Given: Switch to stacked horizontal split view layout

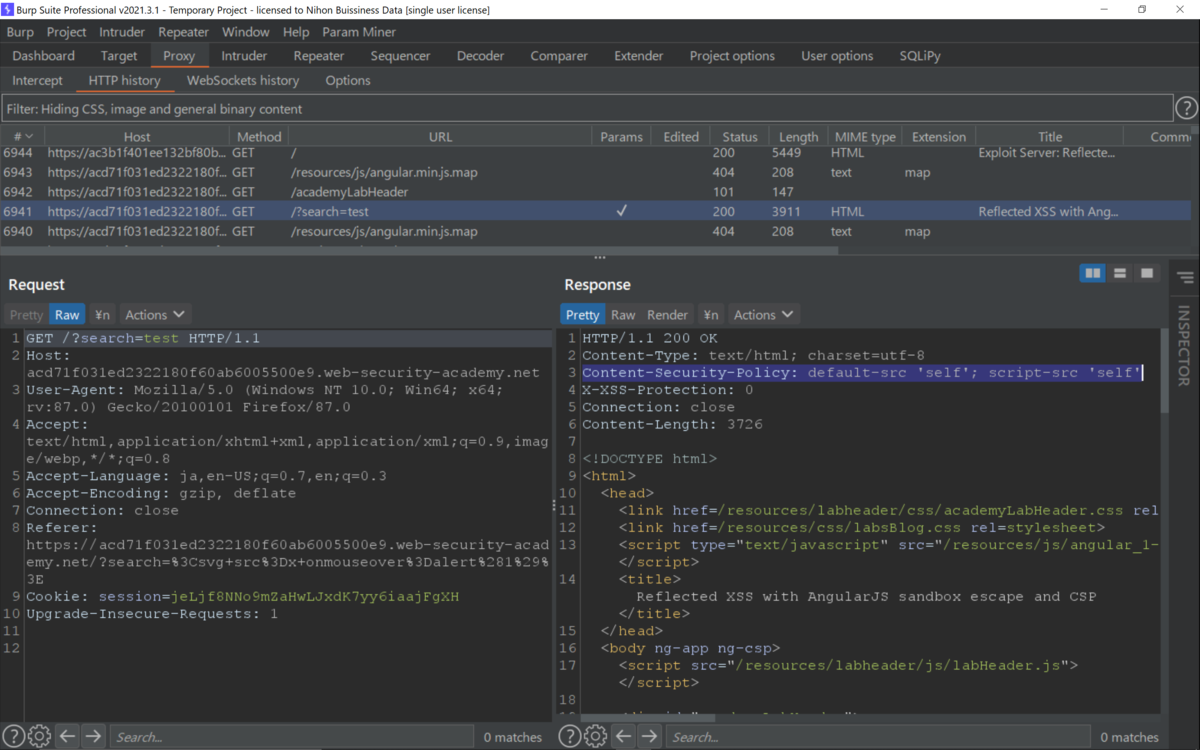Looking at the screenshot, I should click(1119, 272).
